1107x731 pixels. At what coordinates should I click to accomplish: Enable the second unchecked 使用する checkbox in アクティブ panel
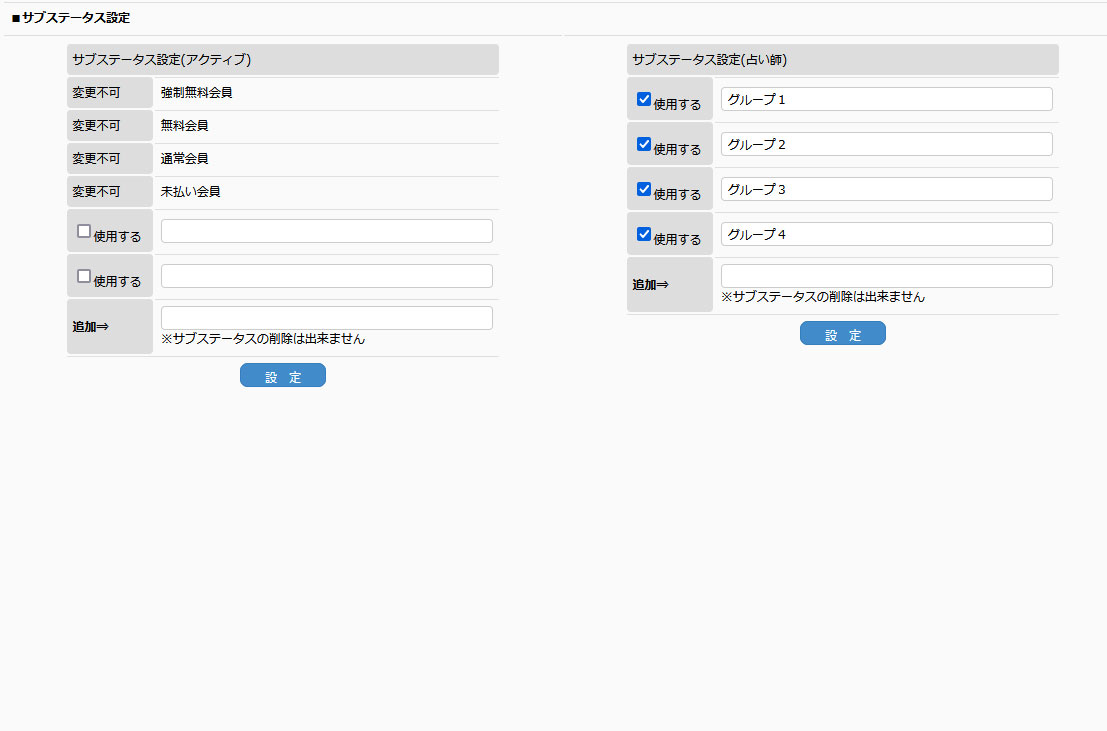(84, 276)
